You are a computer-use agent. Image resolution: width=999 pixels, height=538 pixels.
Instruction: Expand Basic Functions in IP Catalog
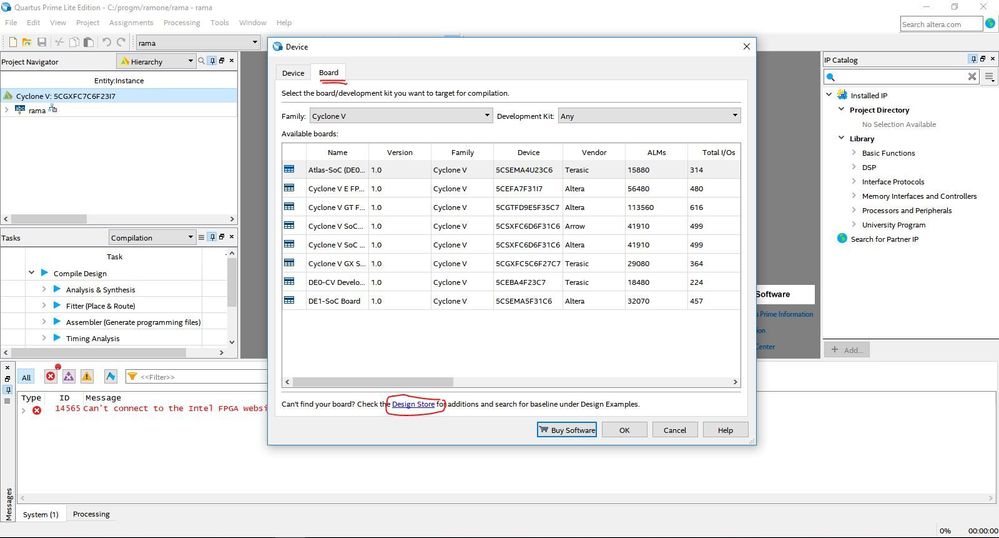click(854, 152)
